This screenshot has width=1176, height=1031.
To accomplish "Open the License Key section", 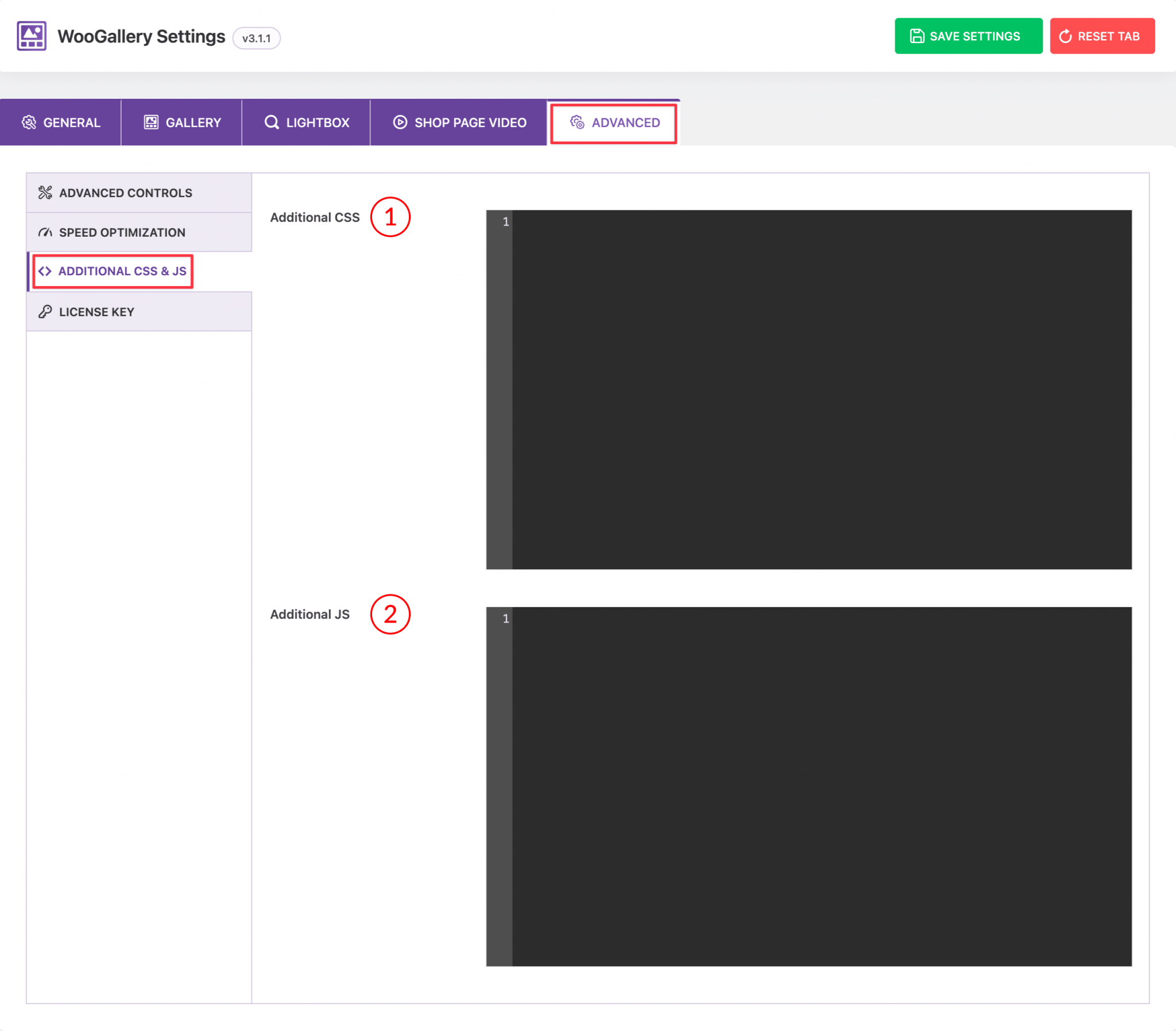I will (98, 311).
